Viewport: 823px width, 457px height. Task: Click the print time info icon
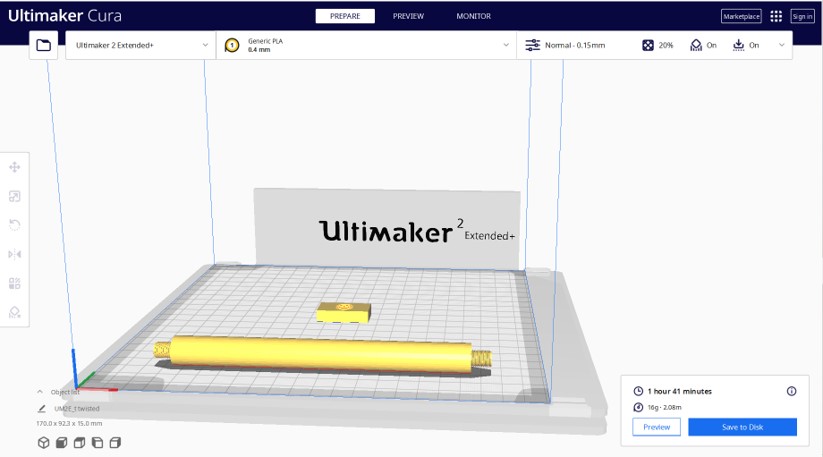[x=791, y=391]
